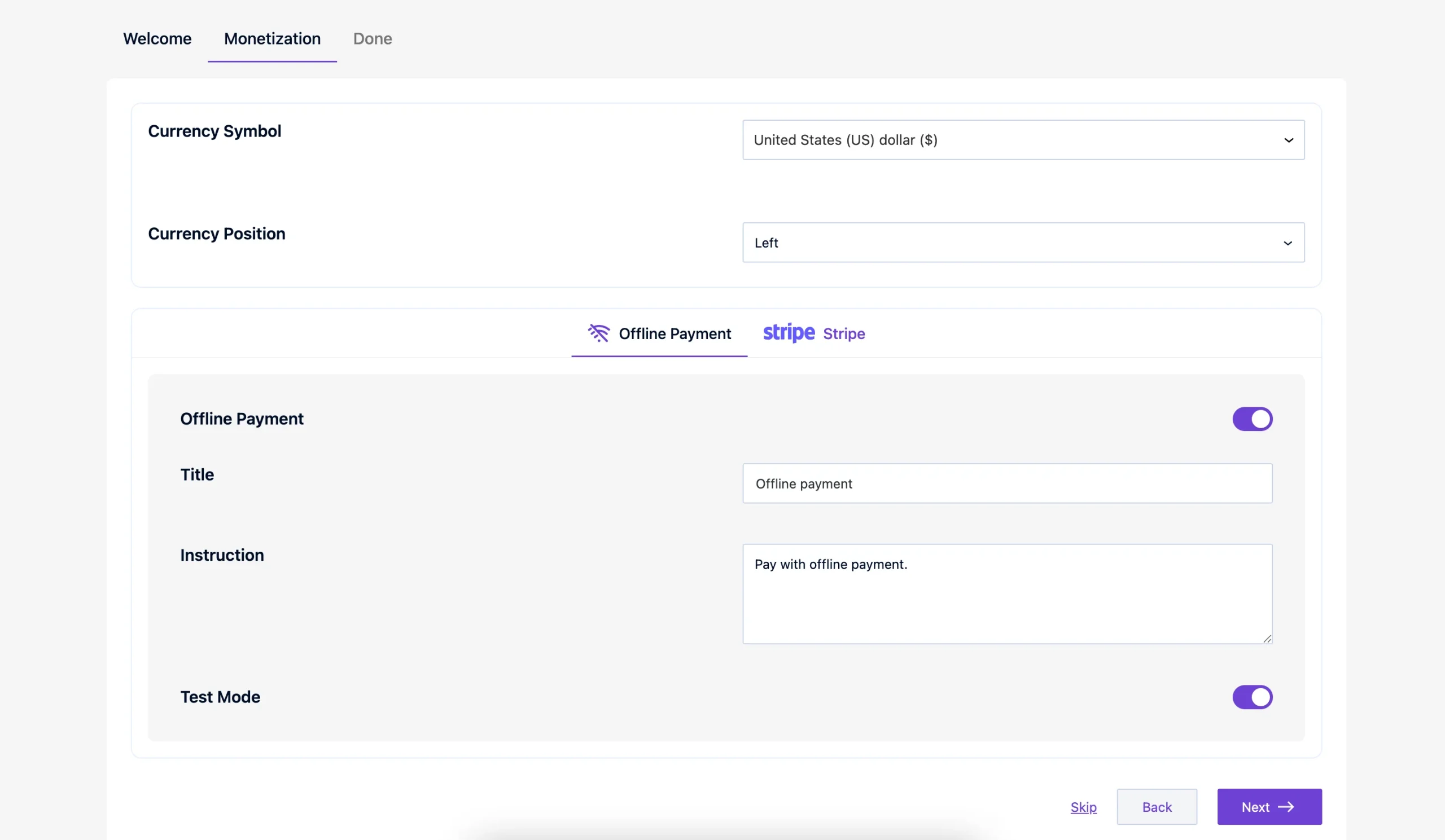Click the offline payment wifi-off icon
Viewport: 1445px width, 840px height.
(598, 333)
